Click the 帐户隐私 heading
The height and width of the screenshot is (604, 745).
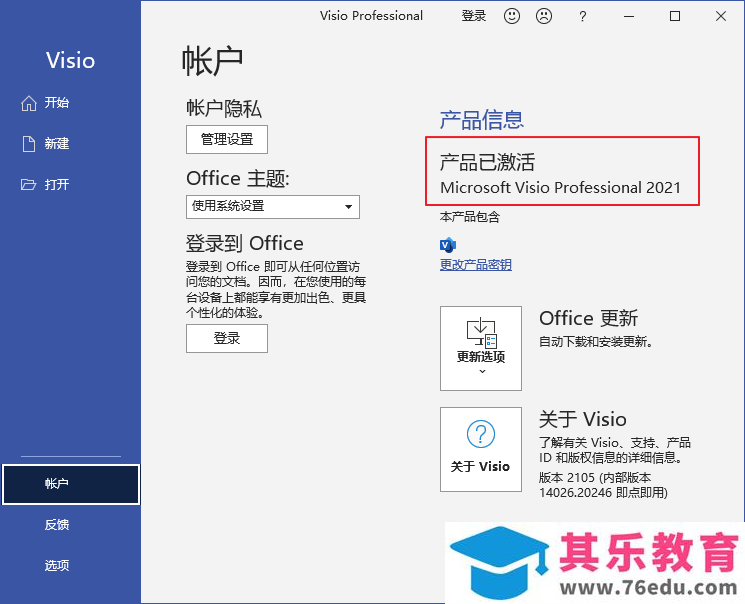tap(223, 108)
